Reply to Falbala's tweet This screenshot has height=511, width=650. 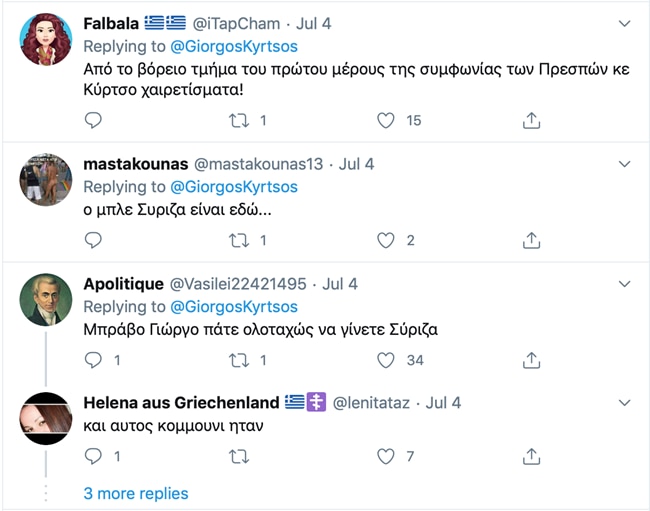[93, 120]
